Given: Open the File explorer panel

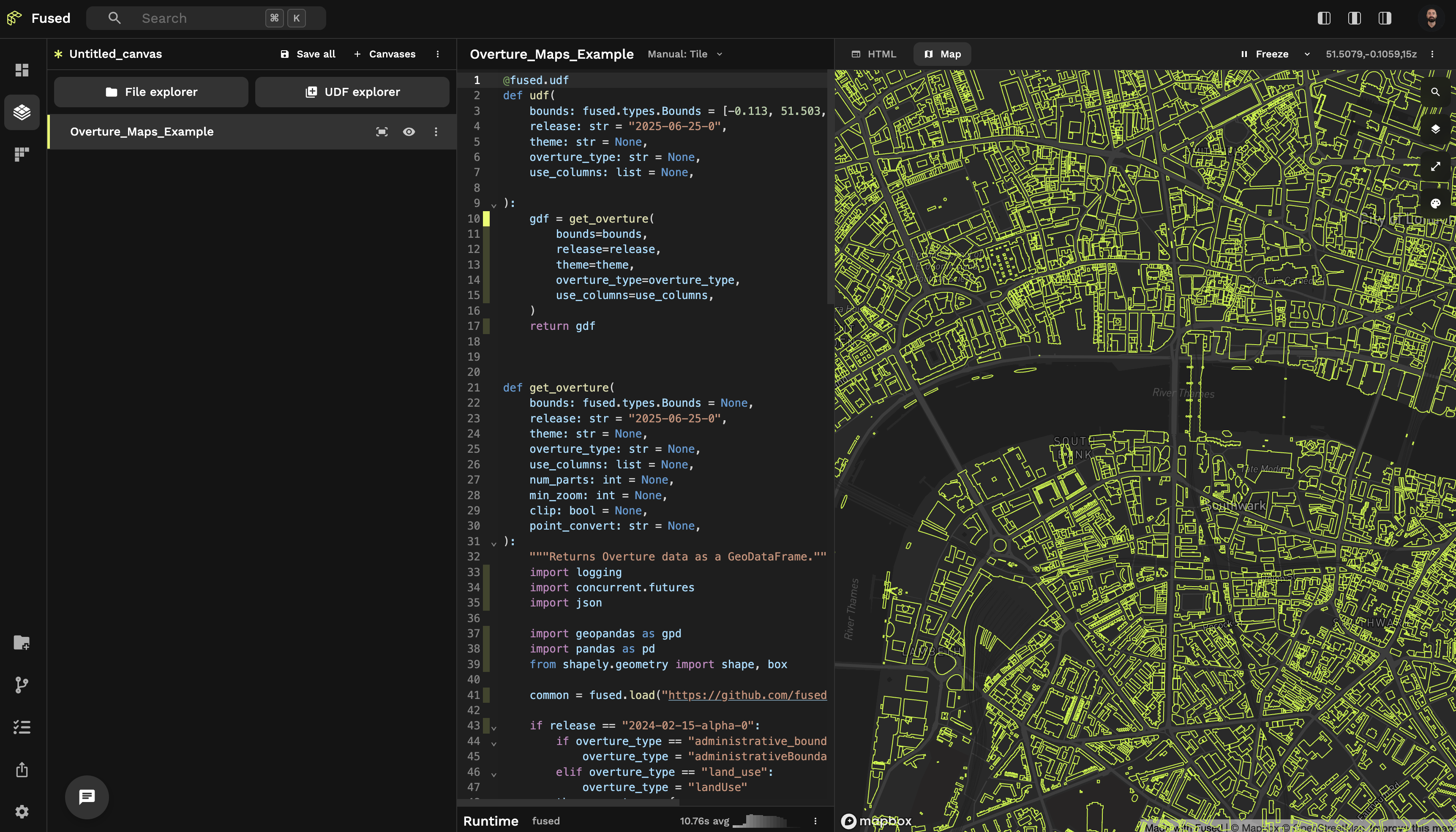Looking at the screenshot, I should (150, 91).
